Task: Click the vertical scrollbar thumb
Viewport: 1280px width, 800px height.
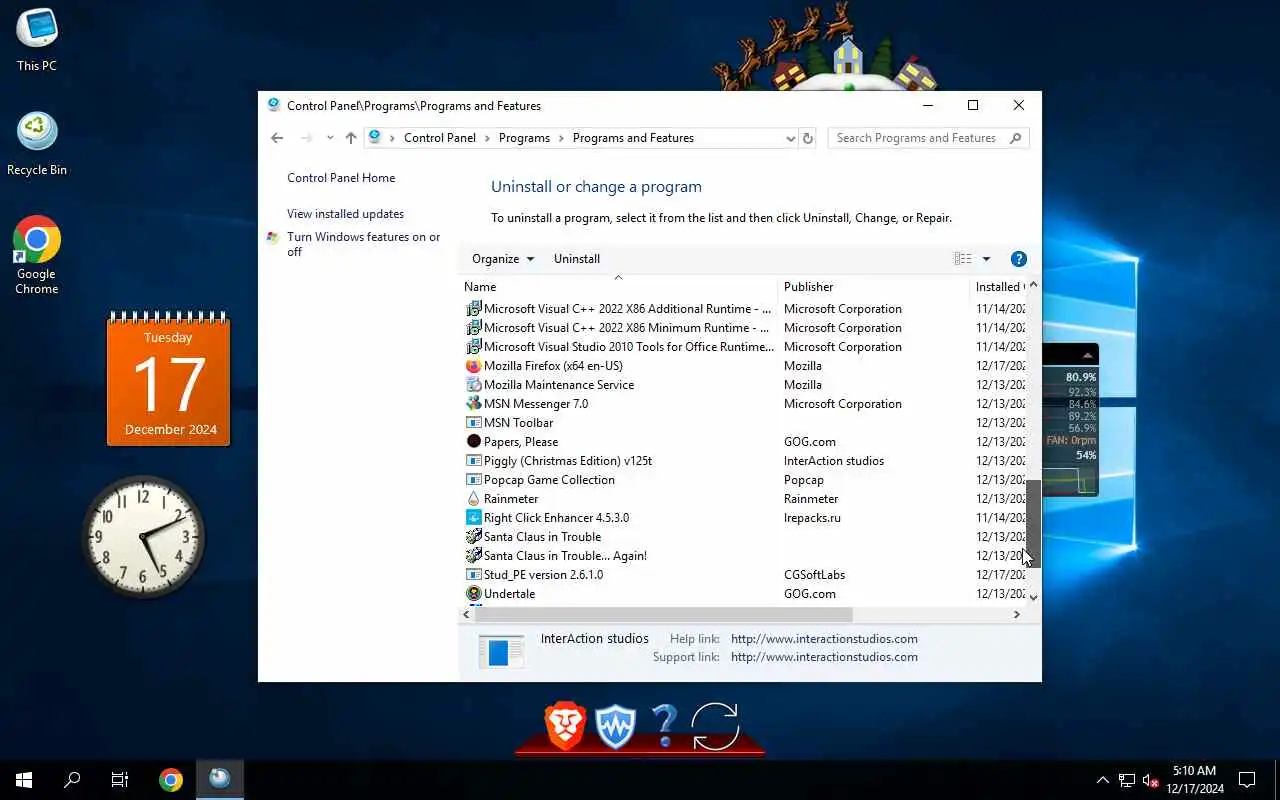Action: click(1033, 523)
